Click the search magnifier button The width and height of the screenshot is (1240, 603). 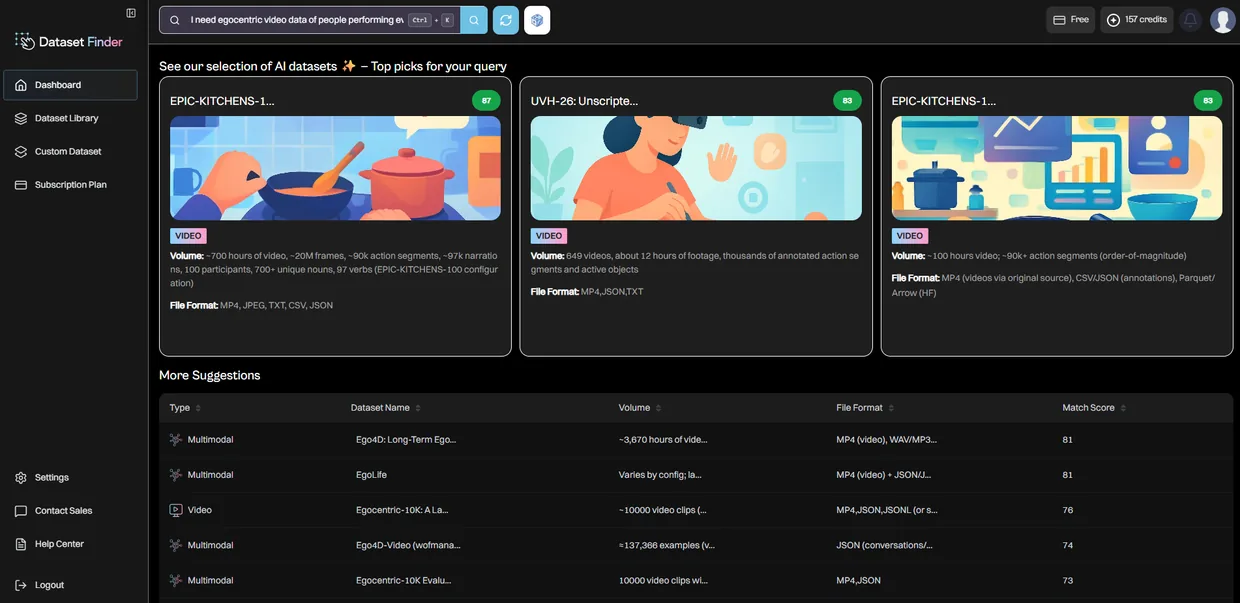coord(474,20)
